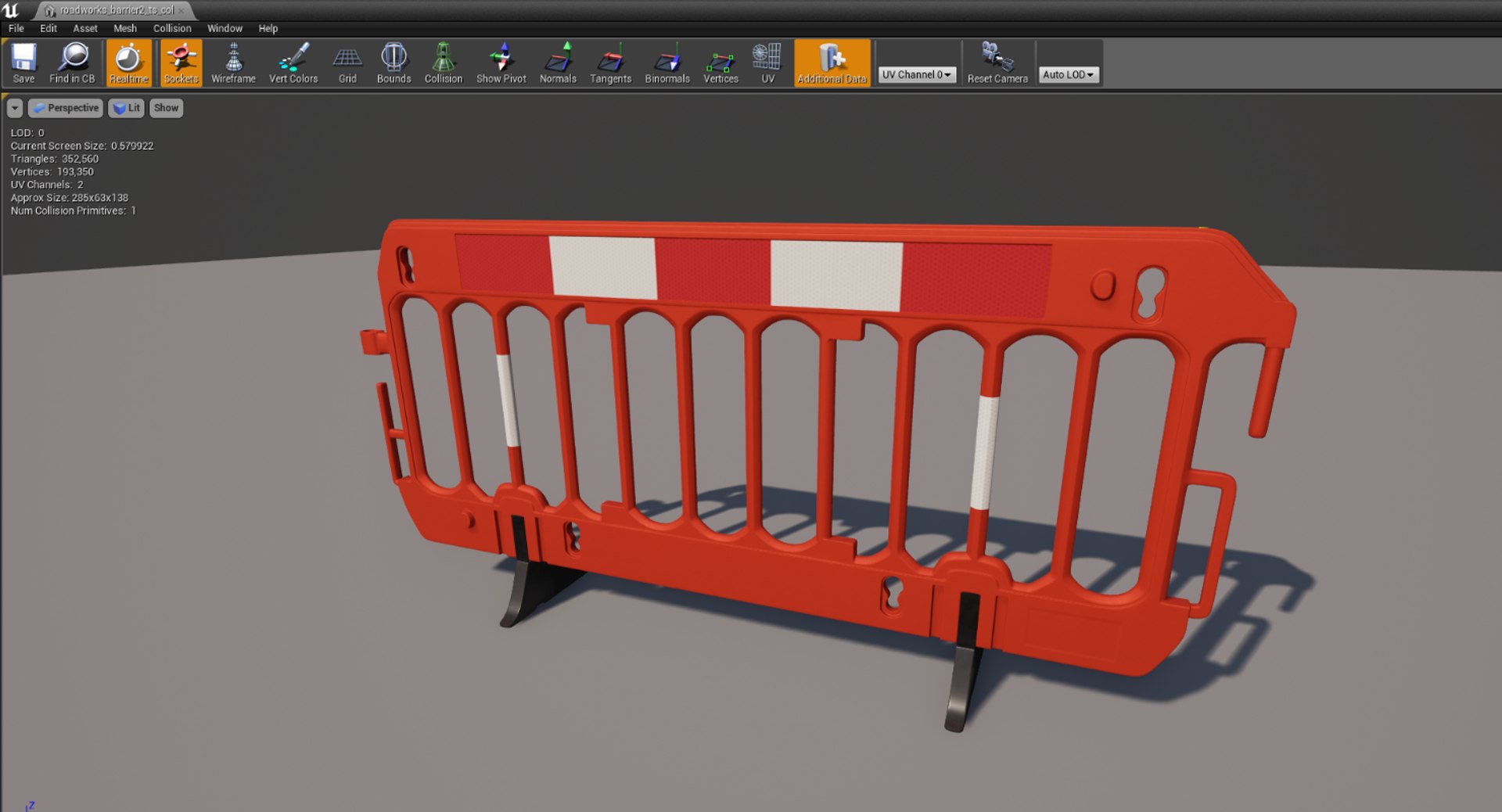Open the Help menu

[268, 28]
